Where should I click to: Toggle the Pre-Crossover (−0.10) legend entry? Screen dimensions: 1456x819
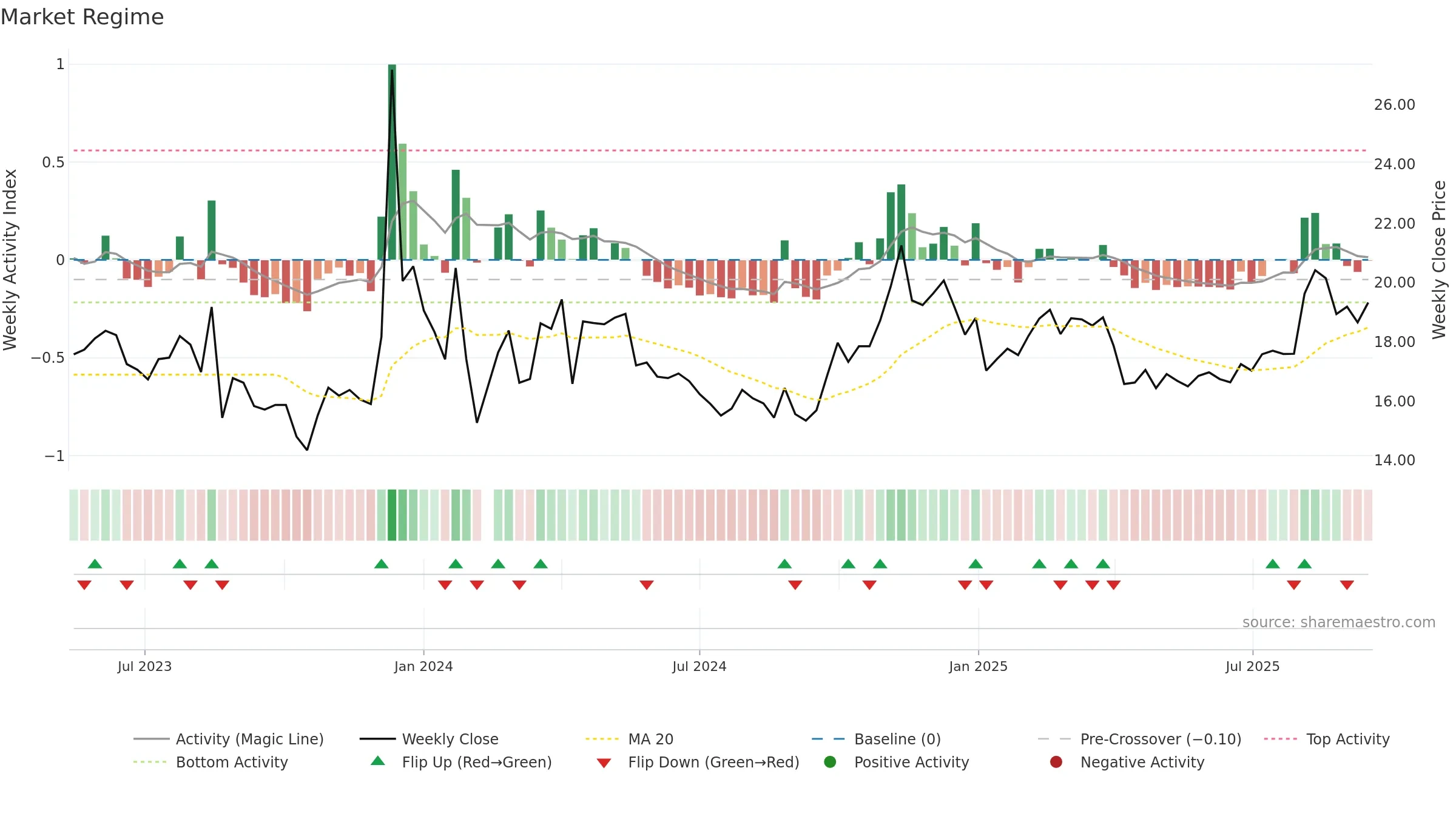pos(1139,739)
